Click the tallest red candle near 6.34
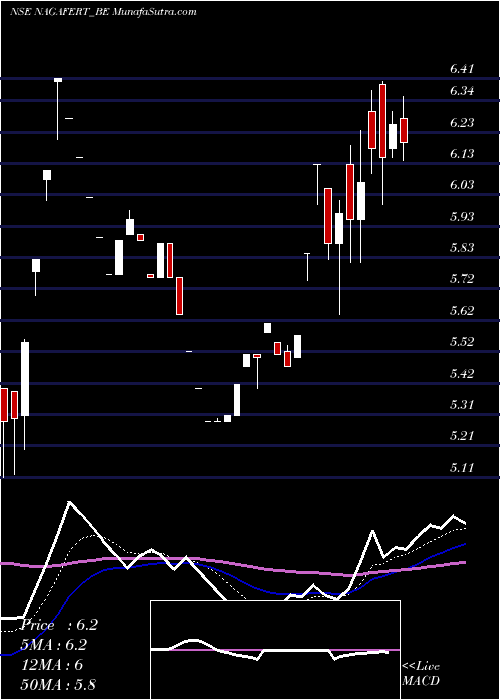500x700 pixels. click(x=383, y=121)
